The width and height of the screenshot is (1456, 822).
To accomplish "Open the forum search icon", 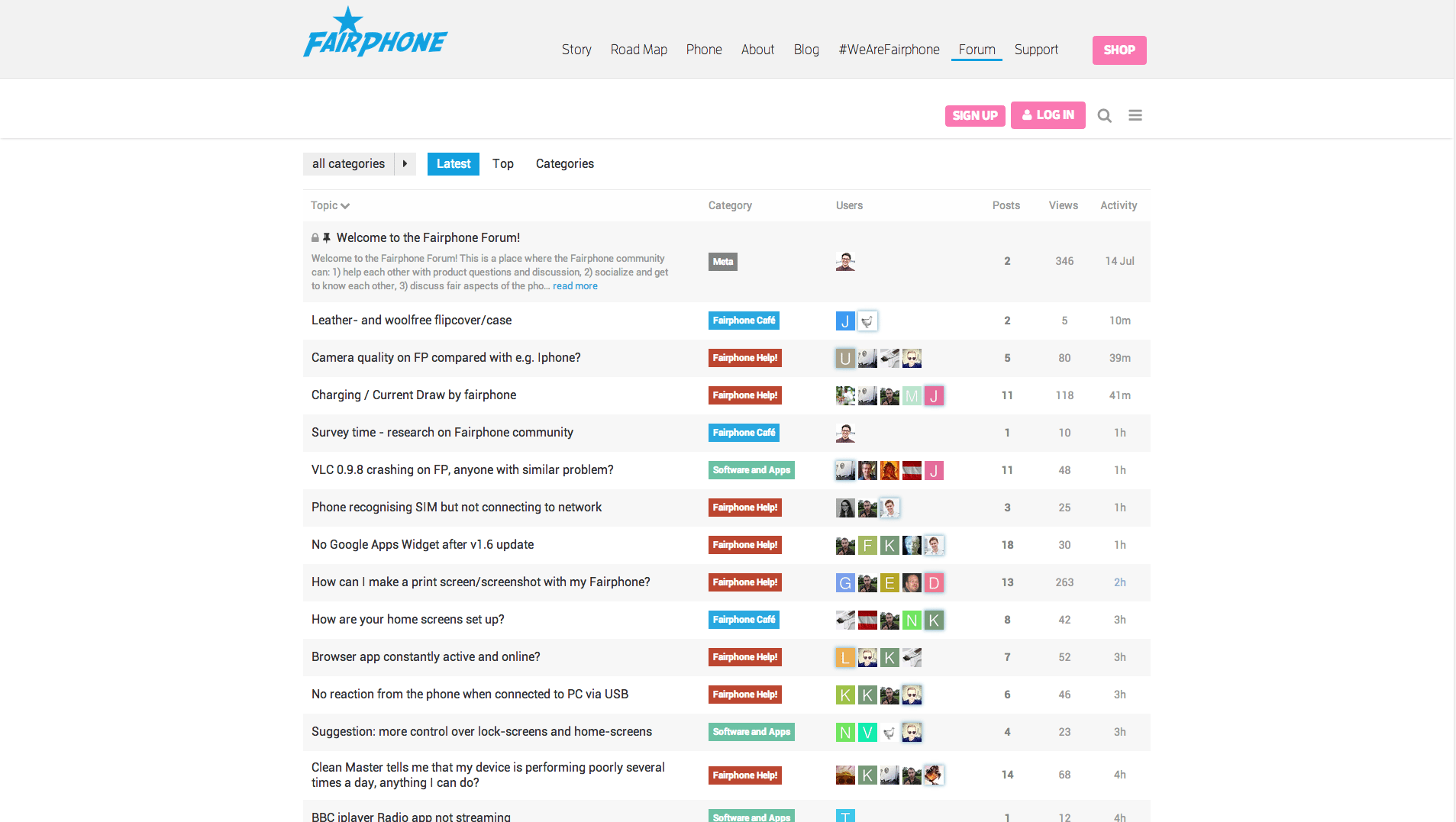I will (x=1104, y=115).
